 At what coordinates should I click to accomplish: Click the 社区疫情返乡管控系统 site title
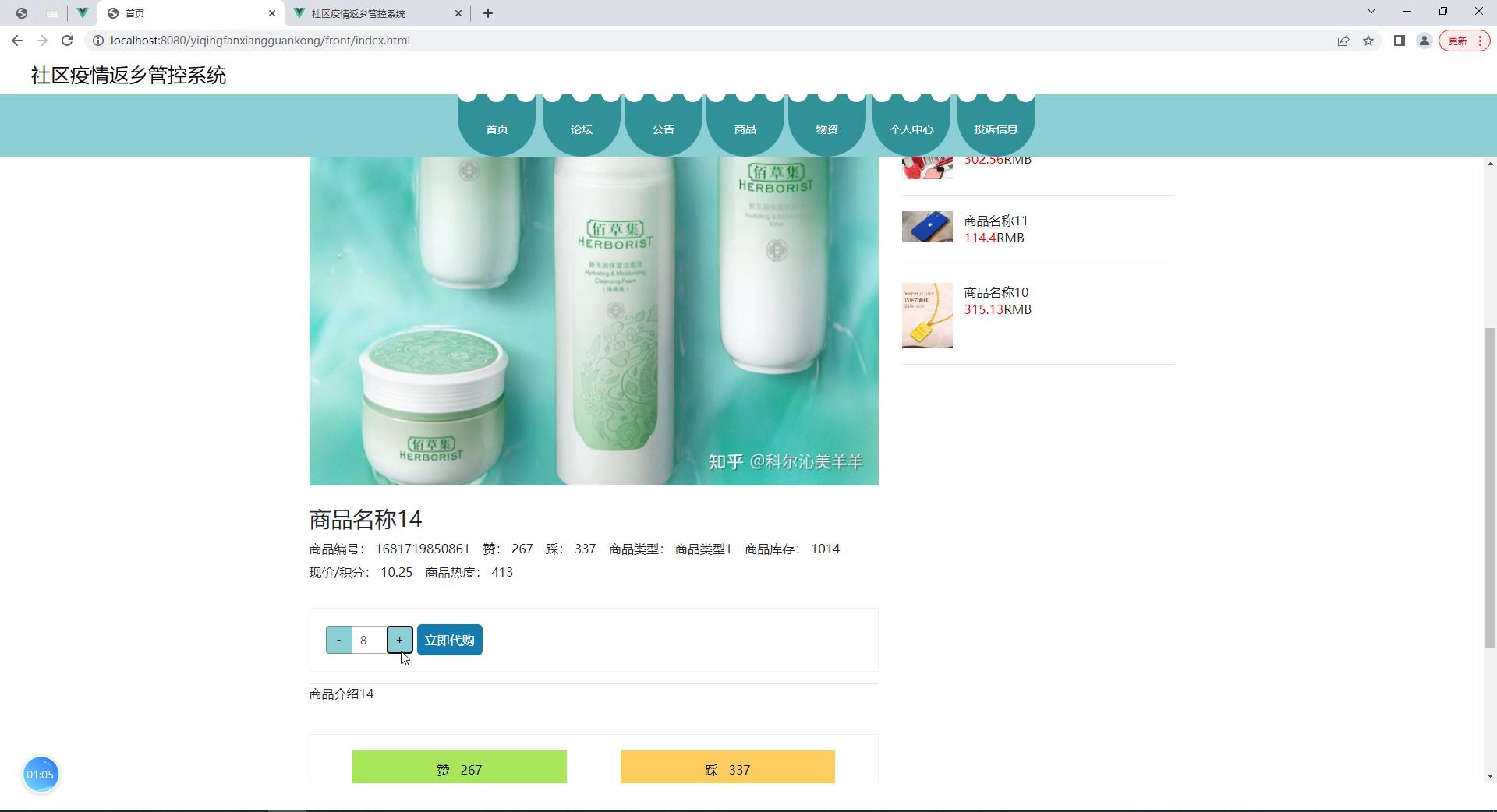[x=129, y=75]
